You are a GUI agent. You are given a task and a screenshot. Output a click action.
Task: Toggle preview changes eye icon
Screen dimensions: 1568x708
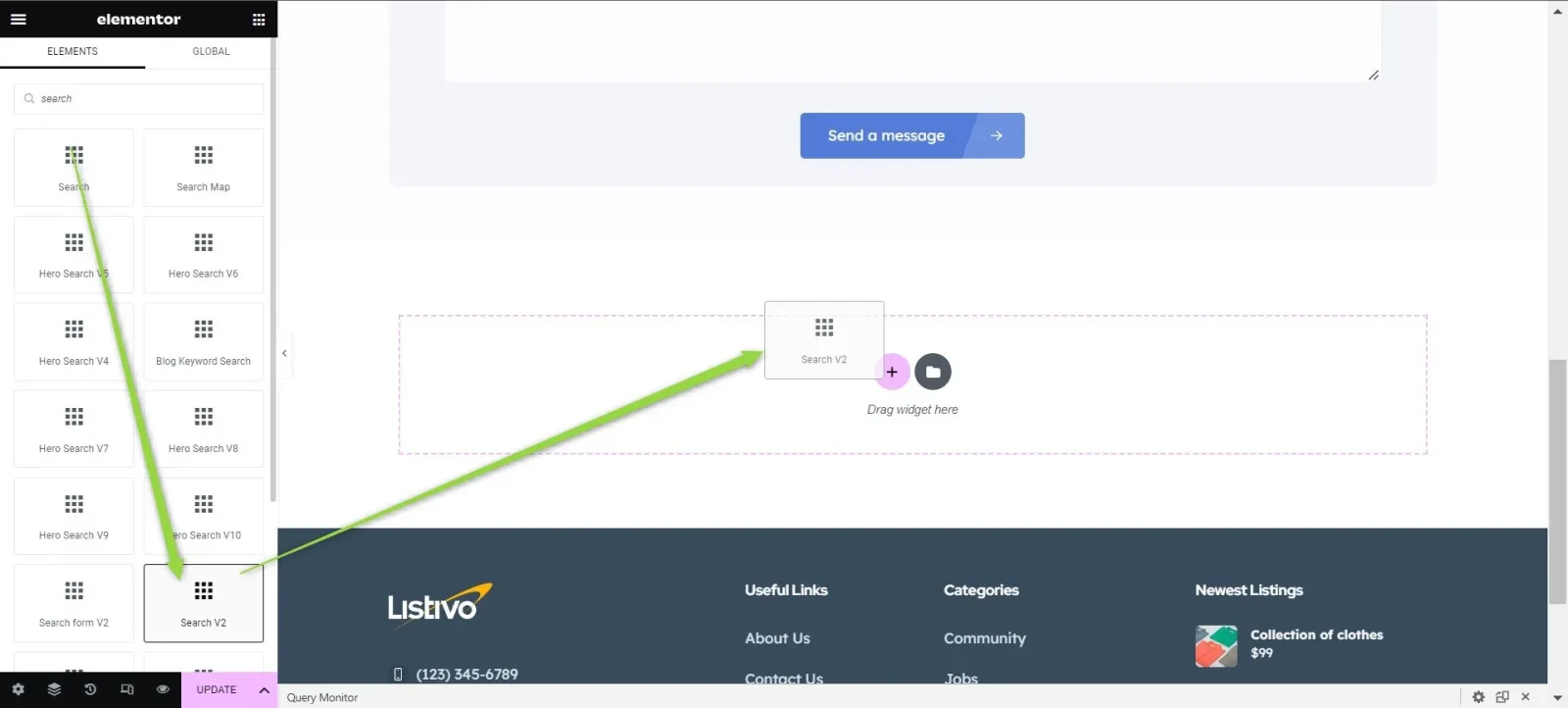pyautogui.click(x=163, y=689)
